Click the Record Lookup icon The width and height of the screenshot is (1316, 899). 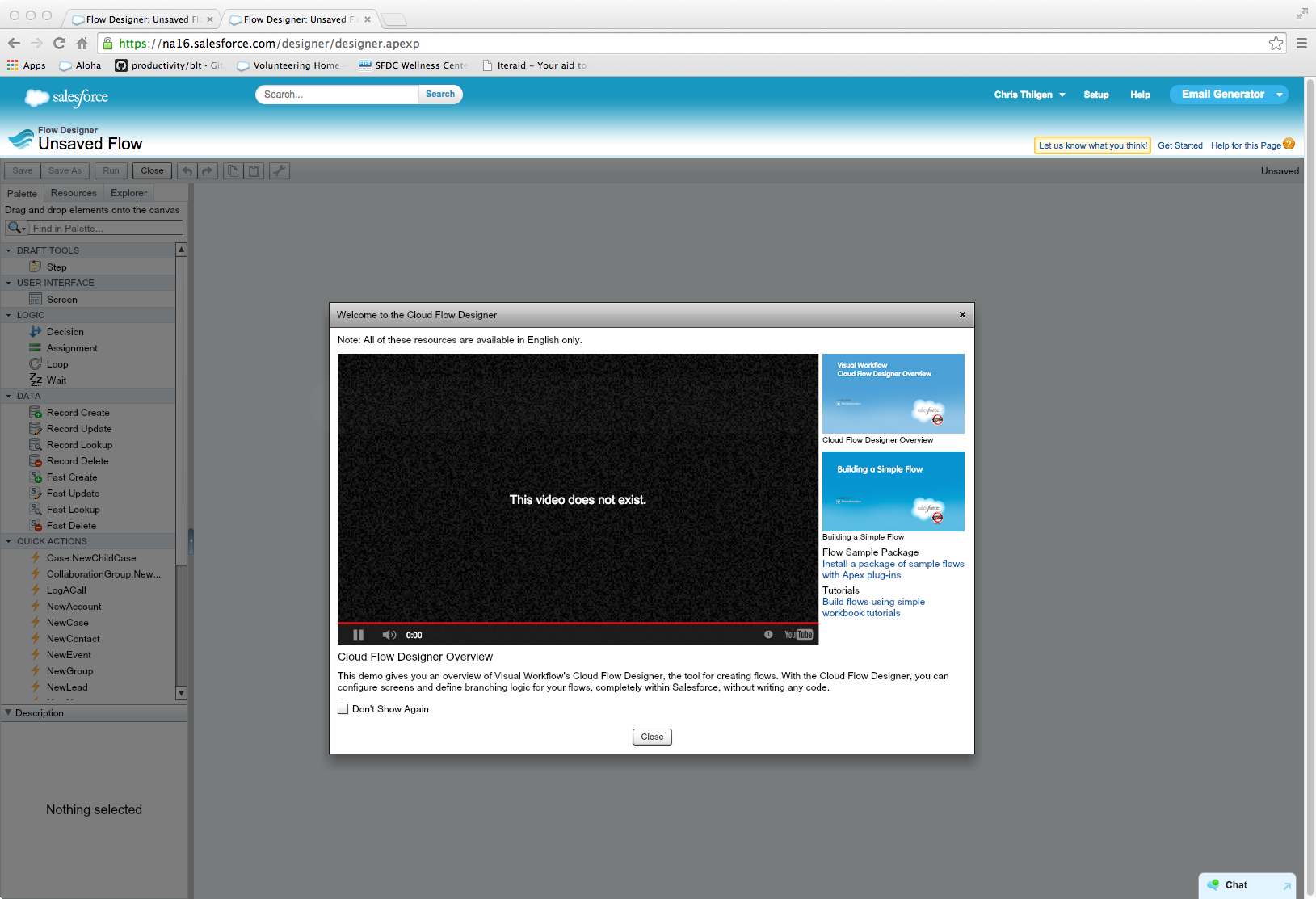(x=36, y=444)
